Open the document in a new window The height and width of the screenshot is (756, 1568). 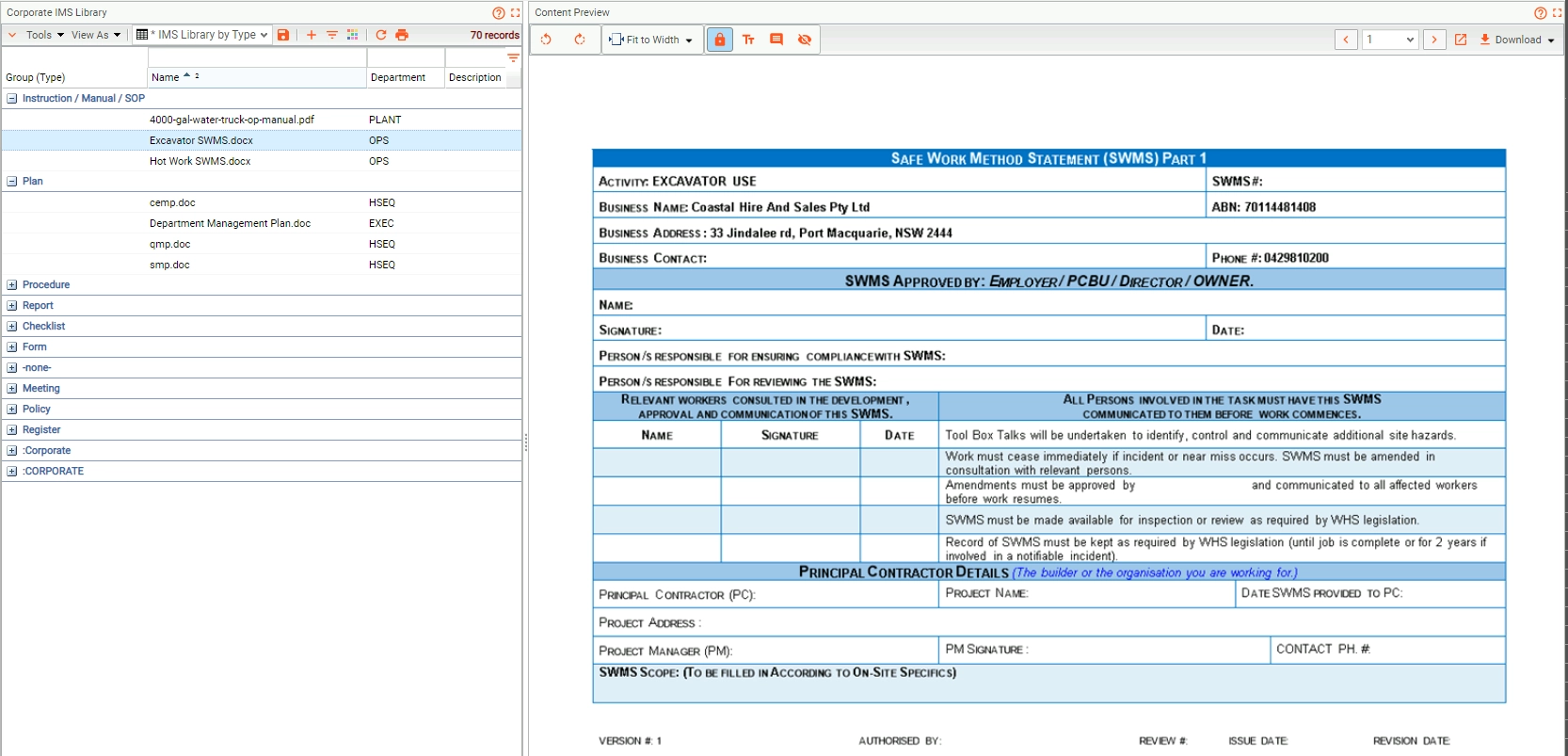[x=1461, y=40]
